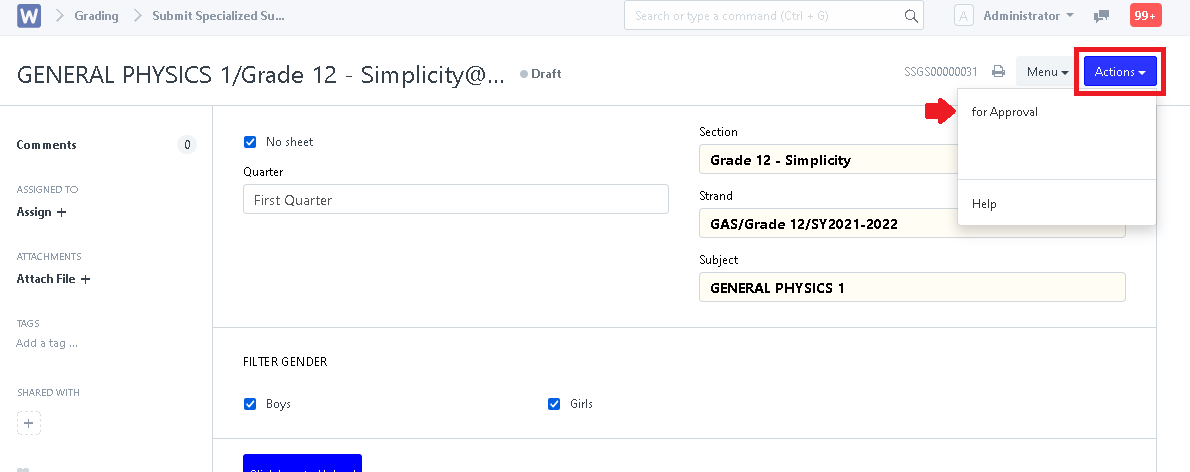Click the W app logo icon

(x=28, y=16)
